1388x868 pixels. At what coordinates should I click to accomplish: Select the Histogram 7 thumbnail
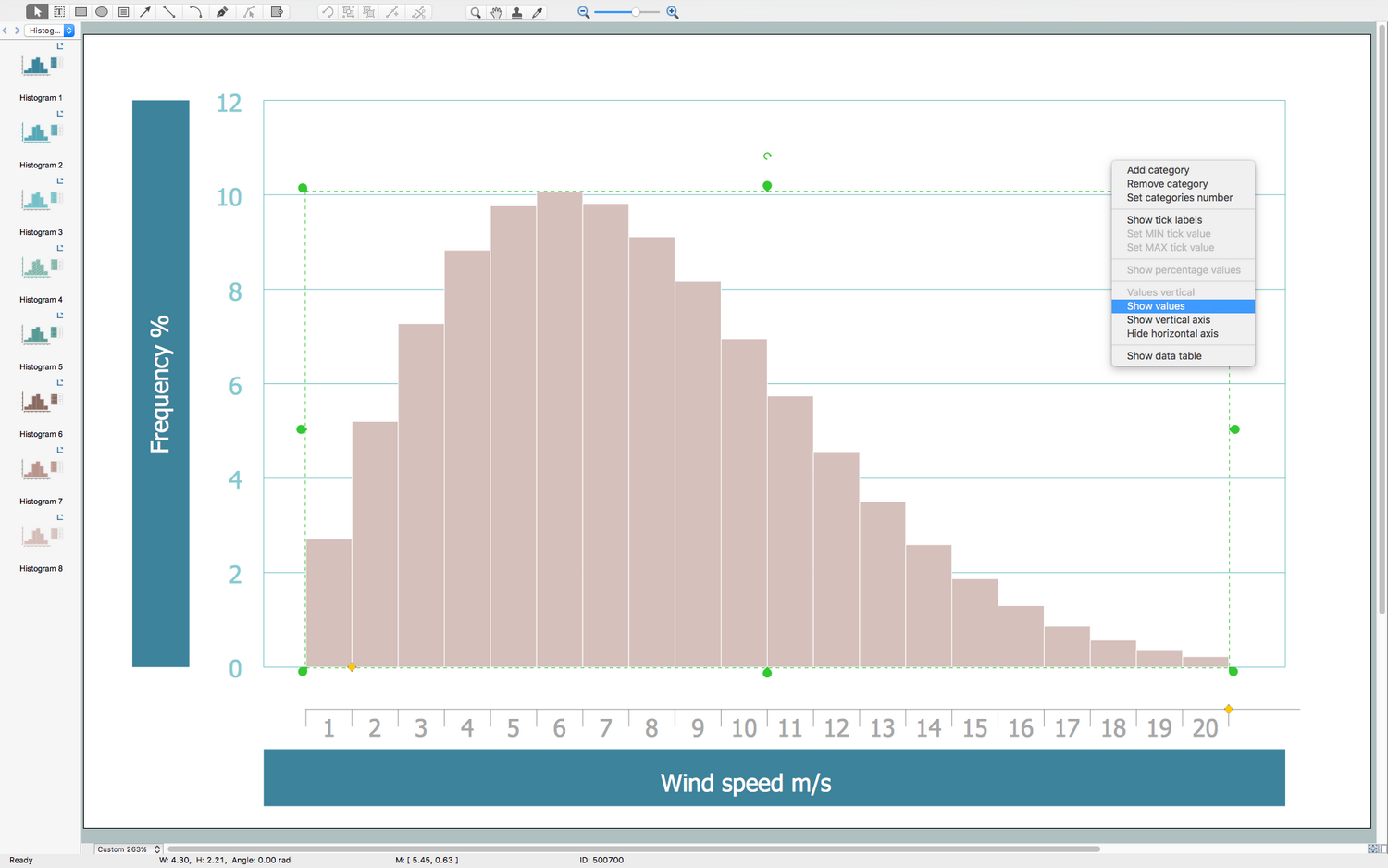41,469
